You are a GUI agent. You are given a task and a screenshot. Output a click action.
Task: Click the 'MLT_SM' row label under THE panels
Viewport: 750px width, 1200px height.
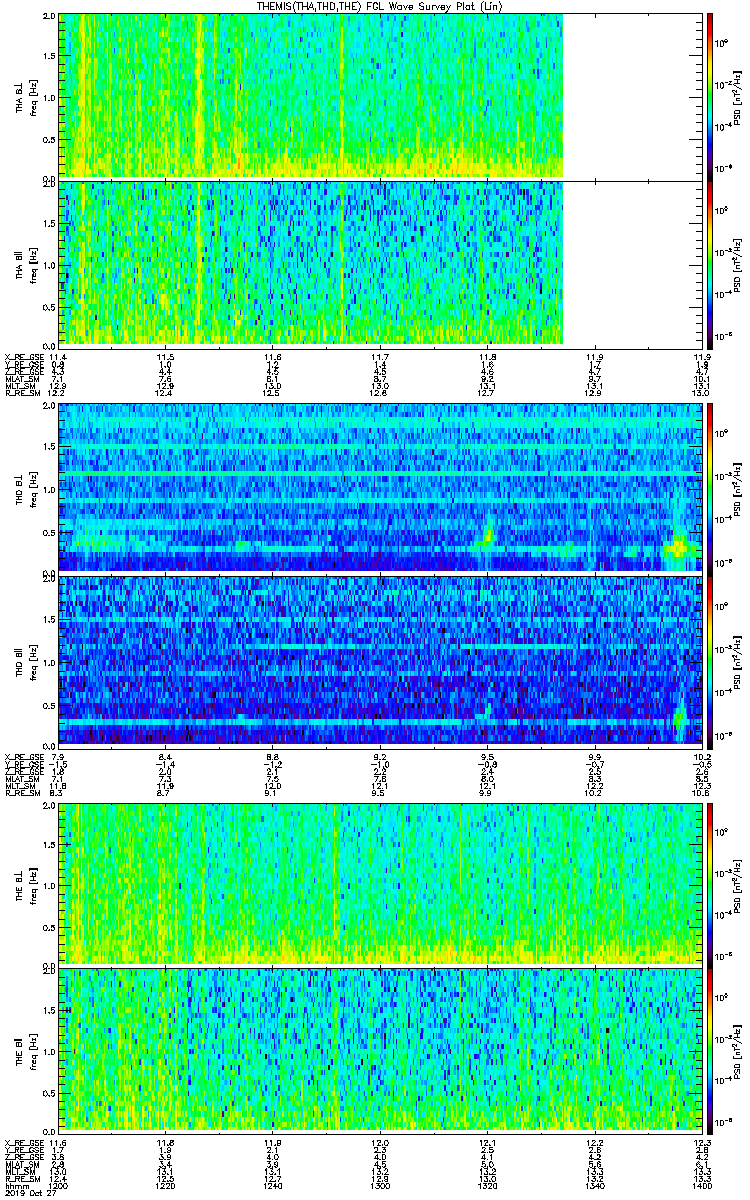(x=20, y=1172)
